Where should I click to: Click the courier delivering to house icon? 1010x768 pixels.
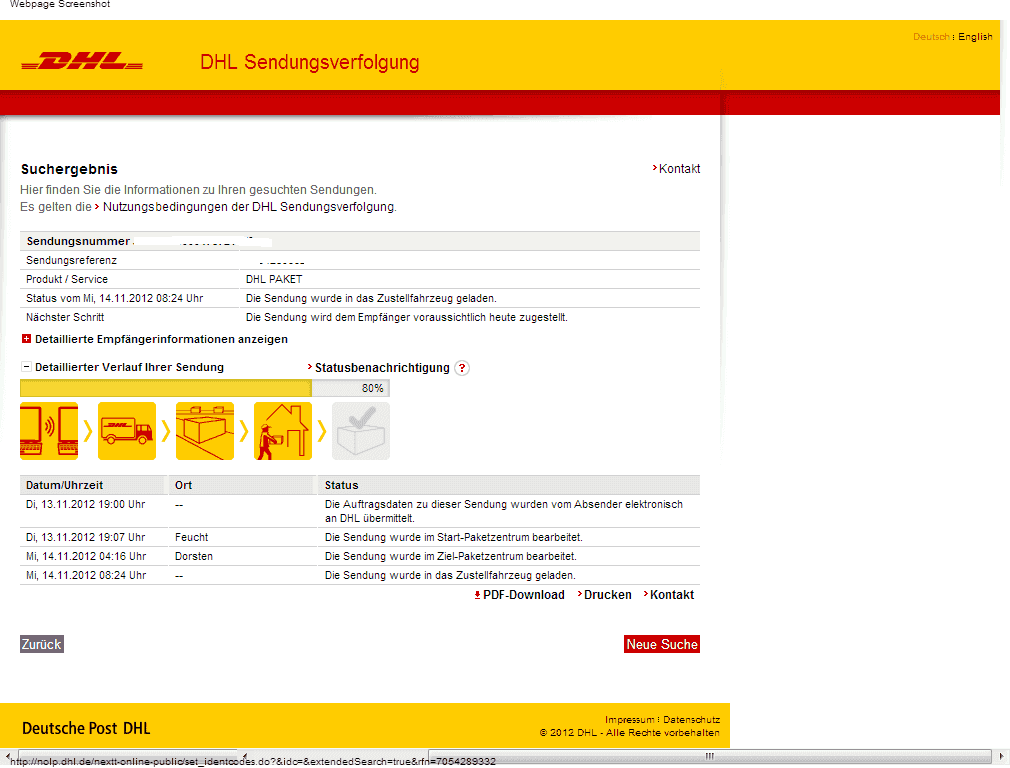pyautogui.click(x=283, y=431)
